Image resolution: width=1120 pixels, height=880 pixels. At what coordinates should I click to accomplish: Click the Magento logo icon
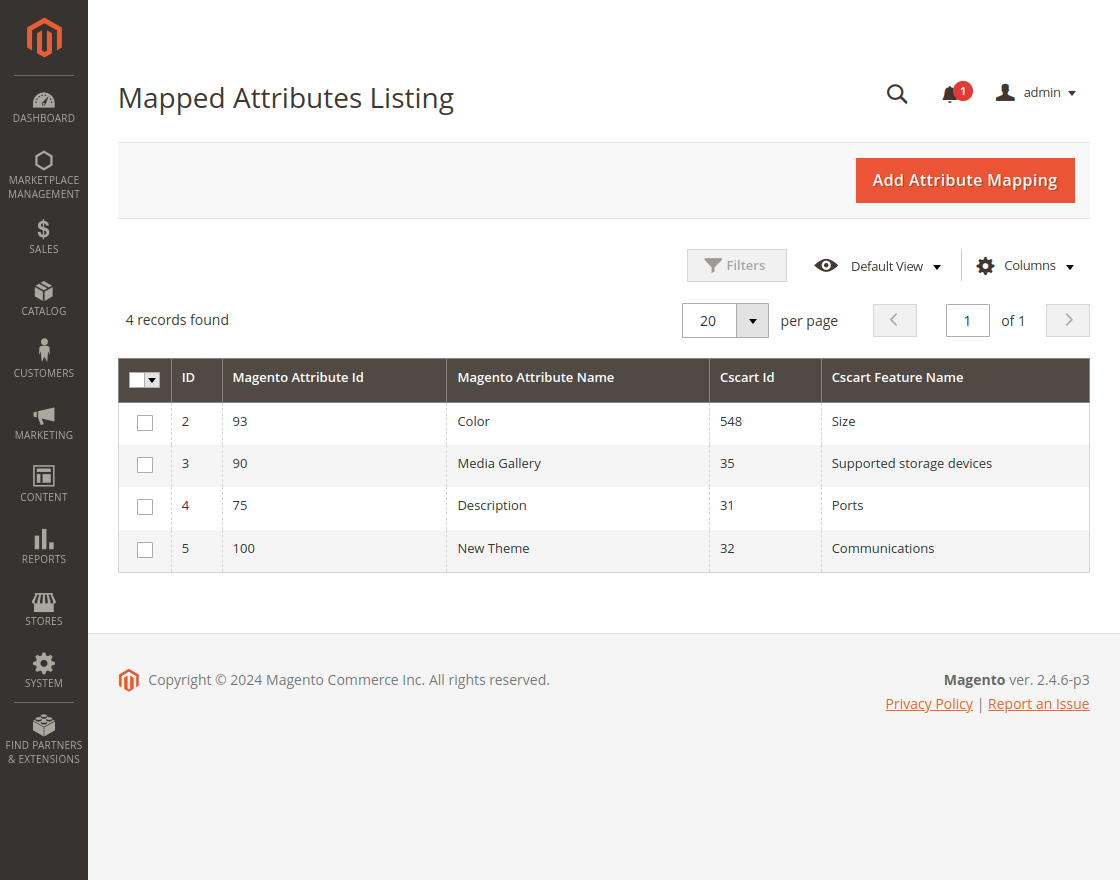[x=44, y=38]
